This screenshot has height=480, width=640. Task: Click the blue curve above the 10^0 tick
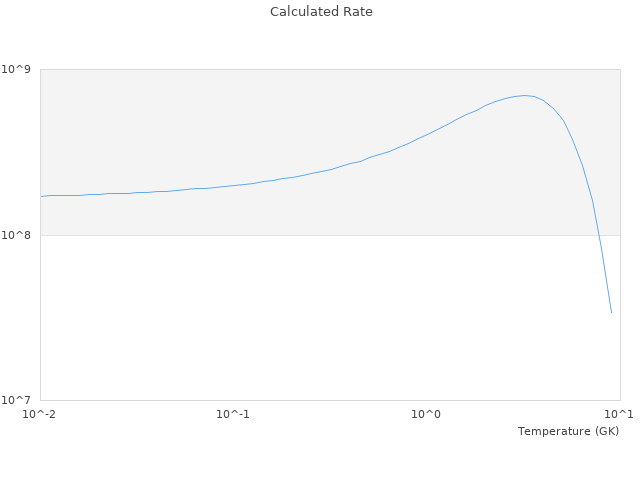point(426,134)
